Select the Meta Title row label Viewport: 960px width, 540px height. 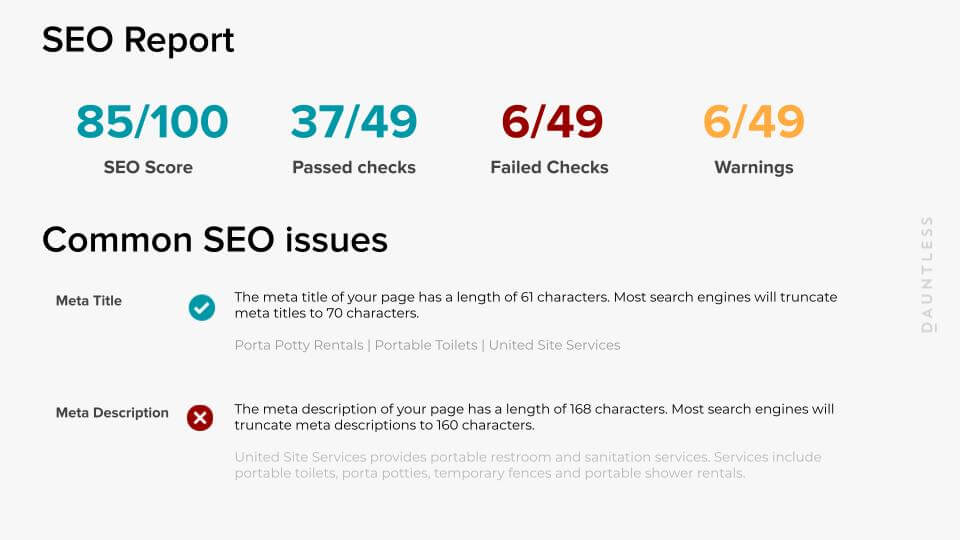89,300
